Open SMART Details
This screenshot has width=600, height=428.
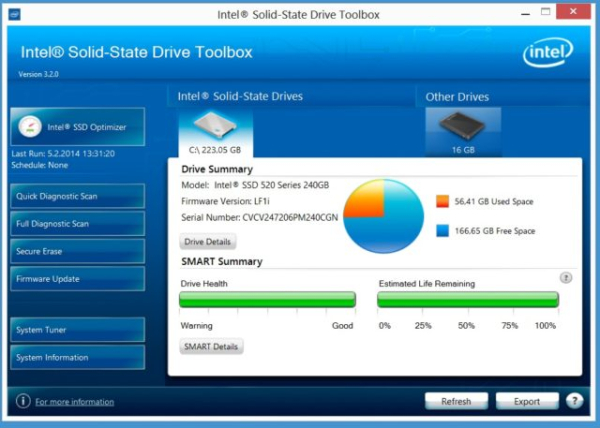(x=211, y=347)
